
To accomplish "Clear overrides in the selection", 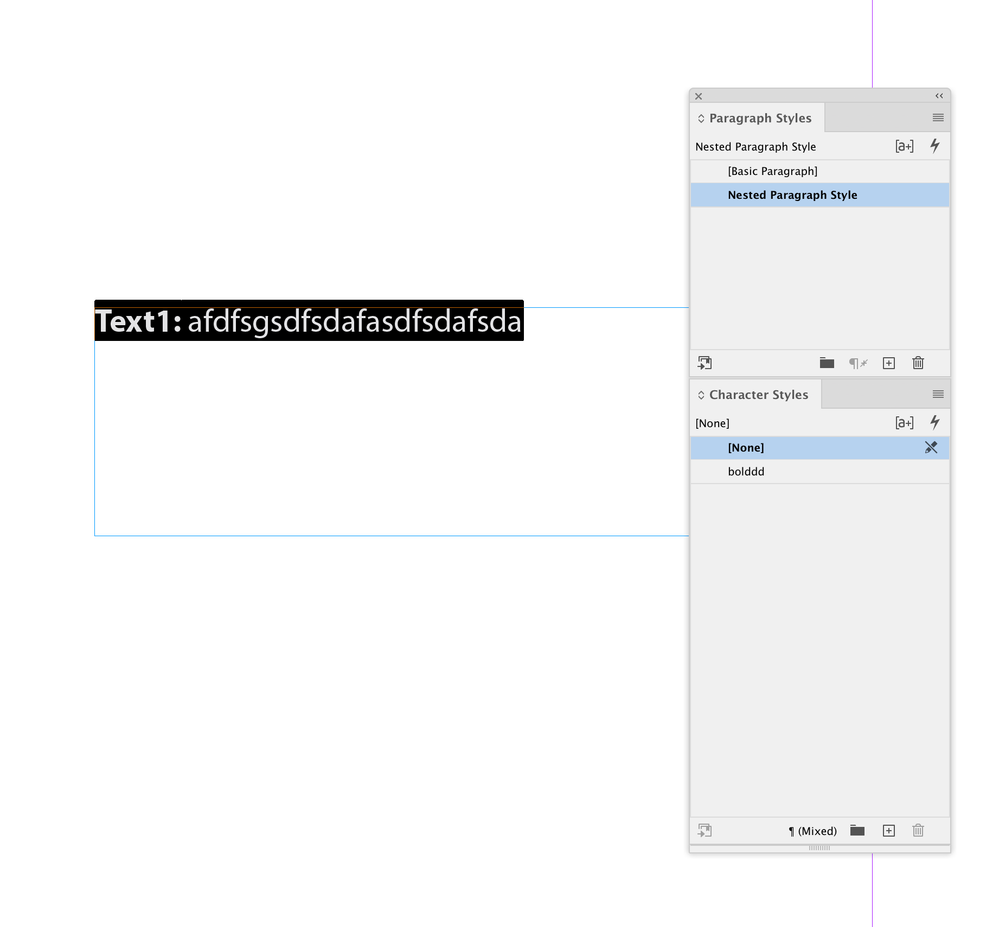I will click(857, 363).
